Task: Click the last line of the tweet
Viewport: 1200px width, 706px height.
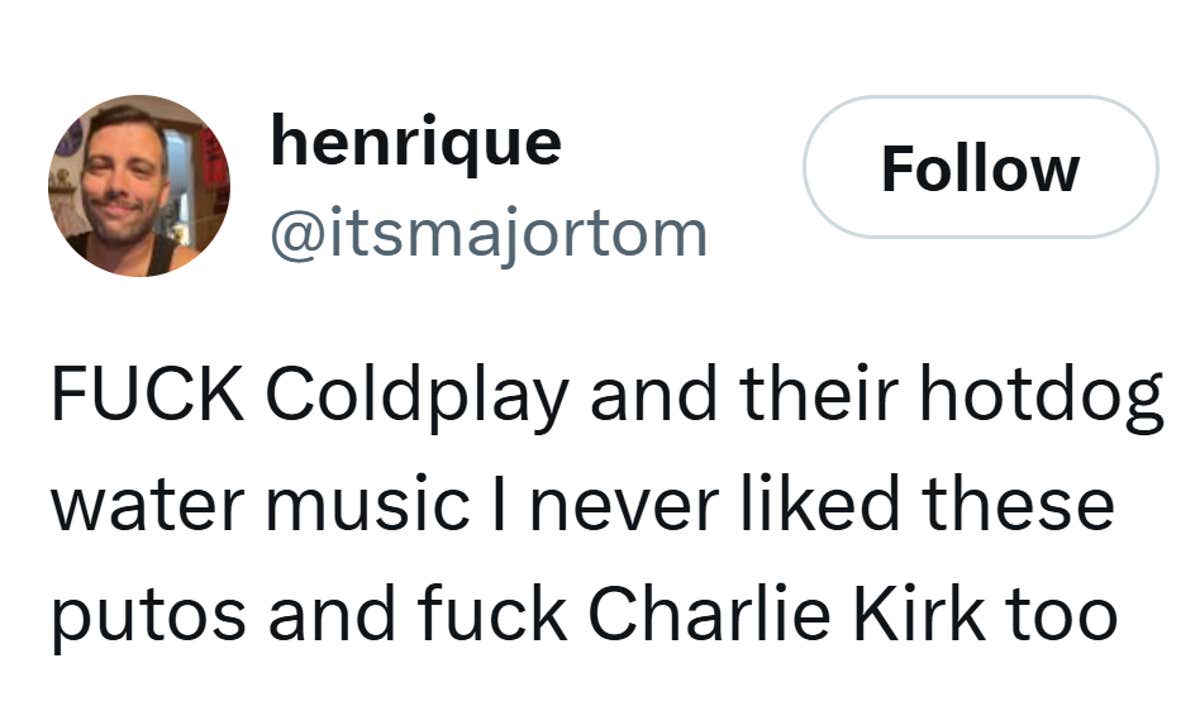Action: pyautogui.click(x=587, y=614)
